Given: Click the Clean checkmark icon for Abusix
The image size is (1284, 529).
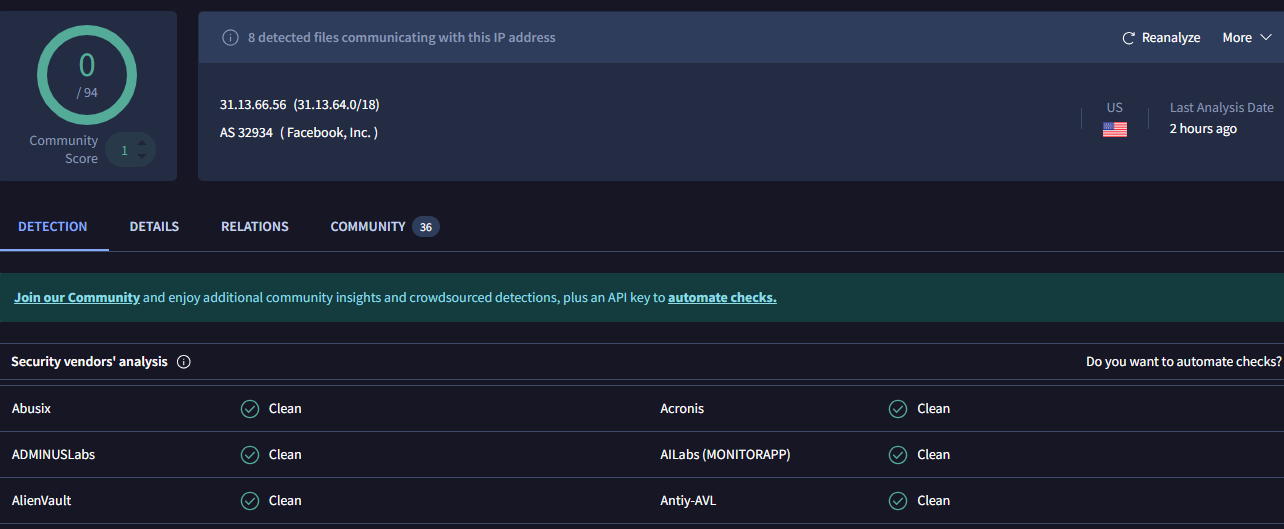Looking at the screenshot, I should [x=250, y=409].
